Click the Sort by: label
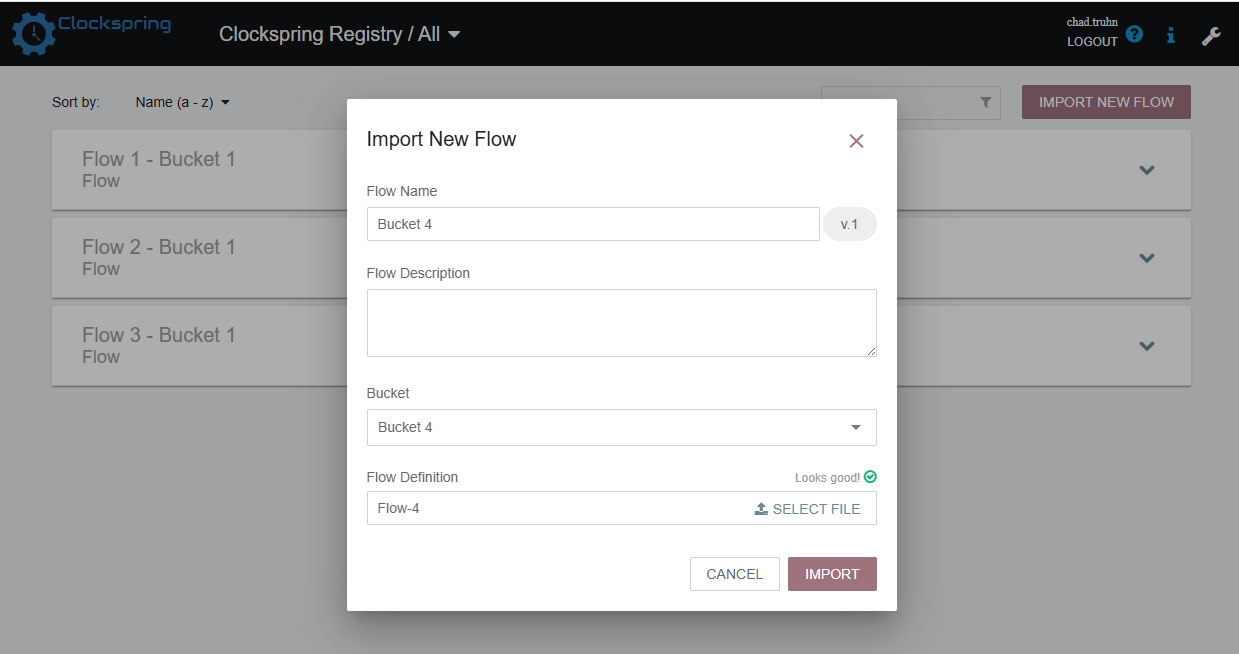 pos(76,102)
